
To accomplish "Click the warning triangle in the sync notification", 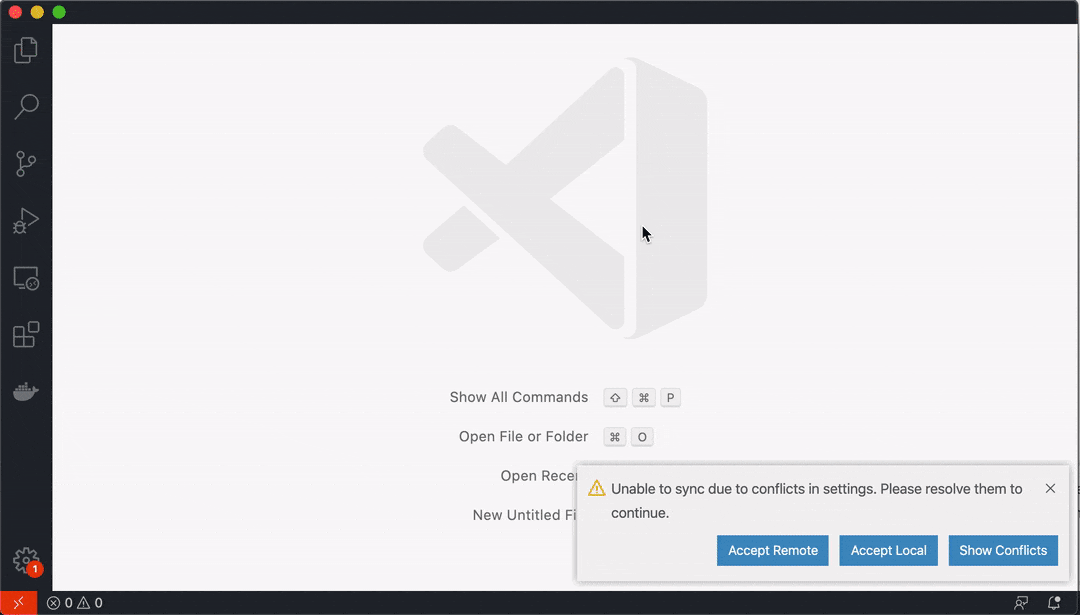I will [597, 488].
